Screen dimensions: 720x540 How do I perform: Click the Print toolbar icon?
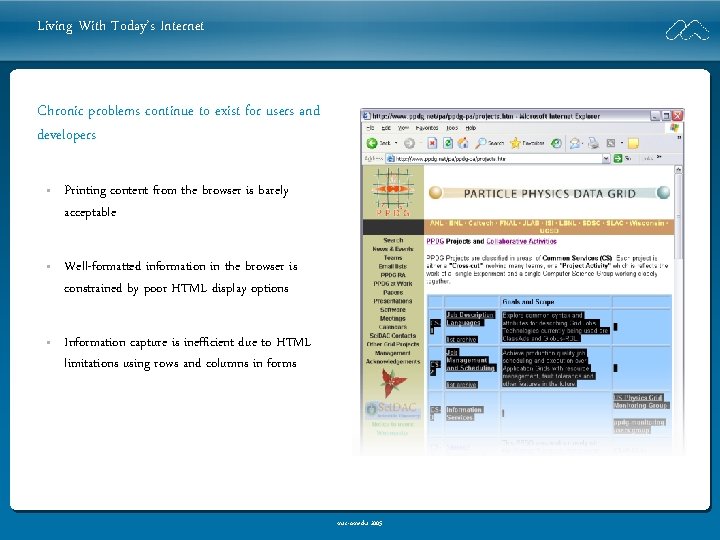click(594, 143)
